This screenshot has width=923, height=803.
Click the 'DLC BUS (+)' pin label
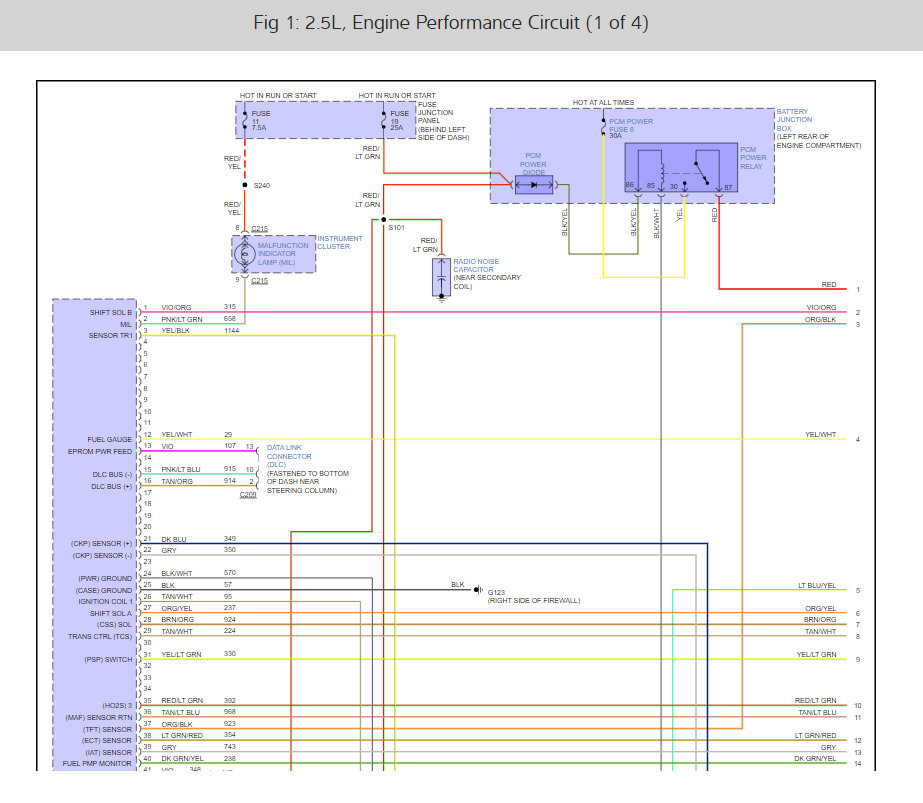pyautogui.click(x=111, y=487)
